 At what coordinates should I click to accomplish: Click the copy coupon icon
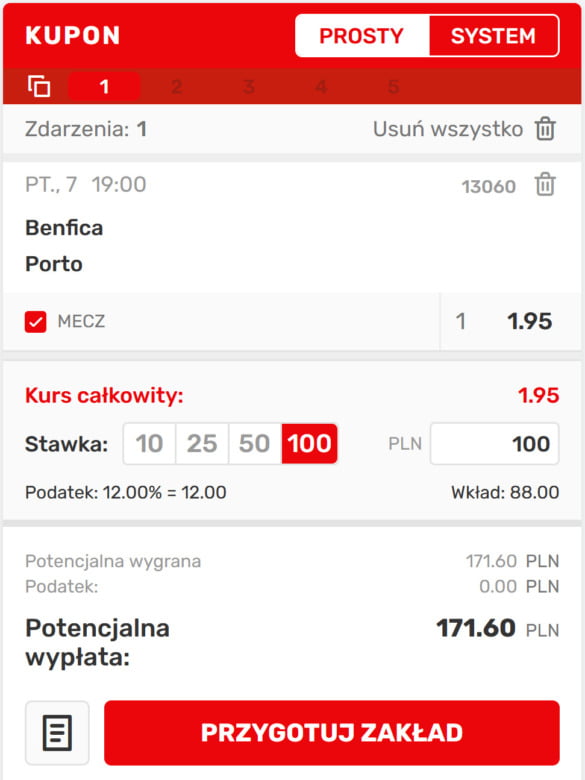click(39, 86)
